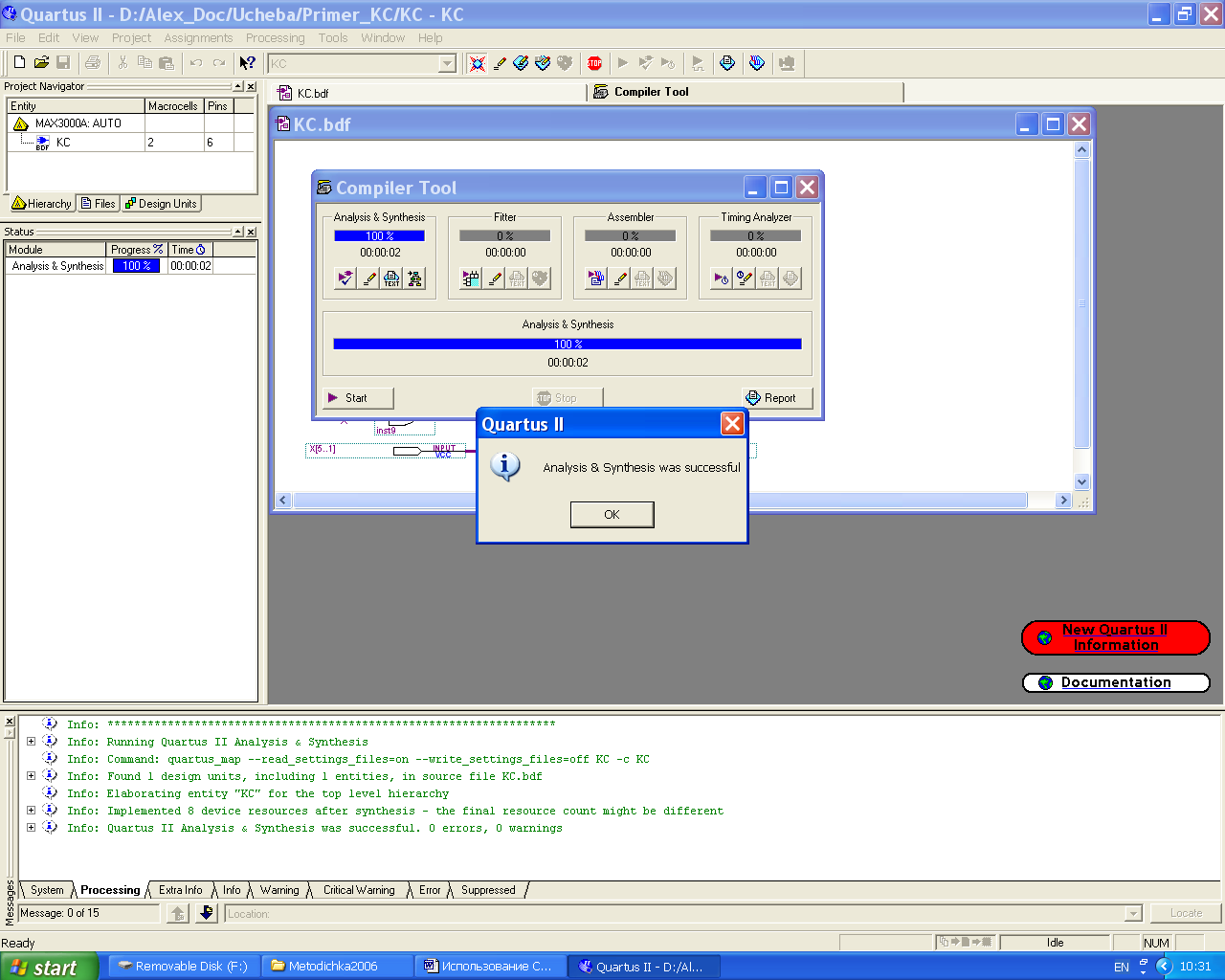Image resolution: width=1225 pixels, height=980 pixels.
Task: Switch to the Critical Warning messages tab
Action: pos(359,890)
